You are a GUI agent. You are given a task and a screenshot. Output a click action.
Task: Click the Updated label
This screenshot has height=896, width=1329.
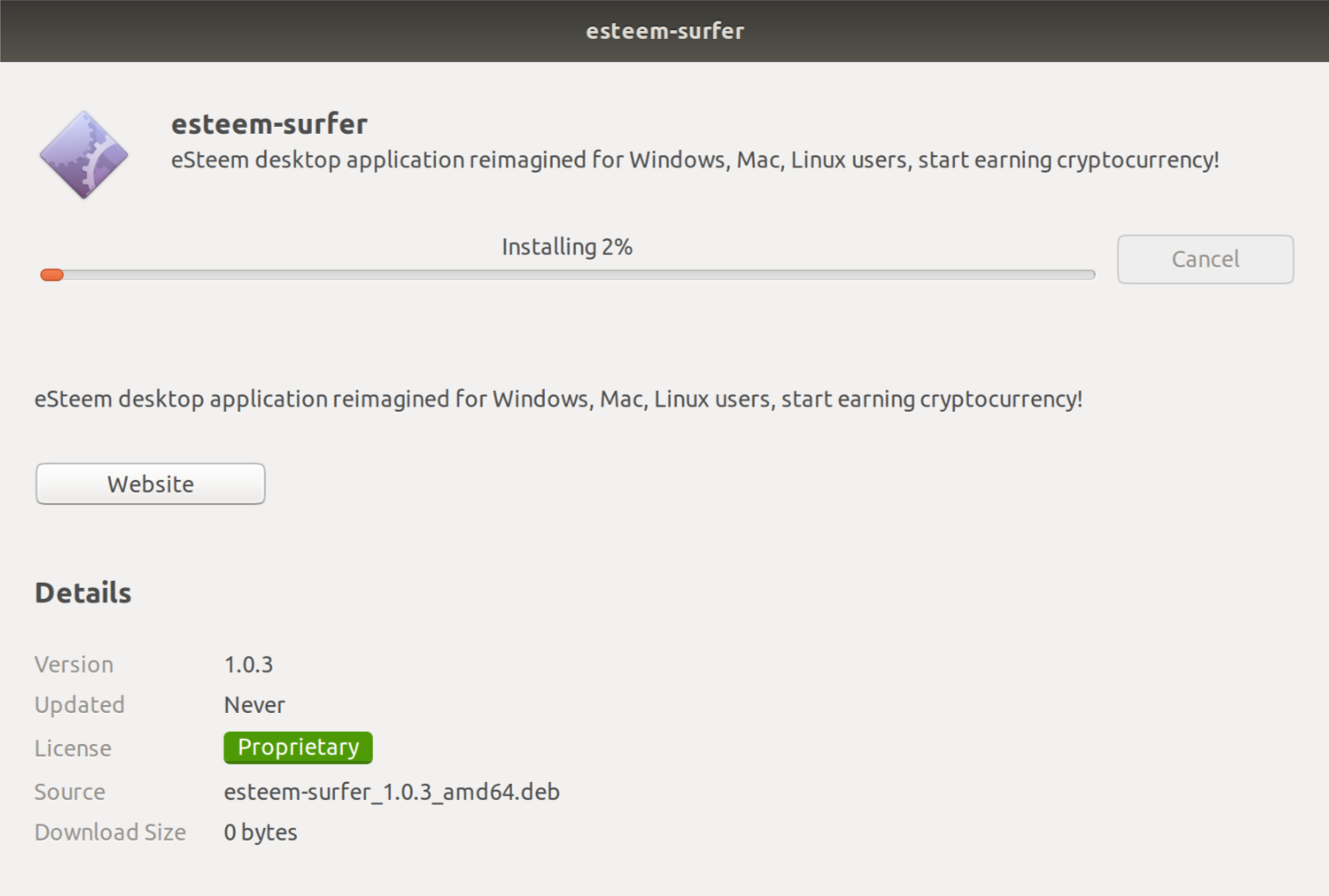tap(79, 705)
